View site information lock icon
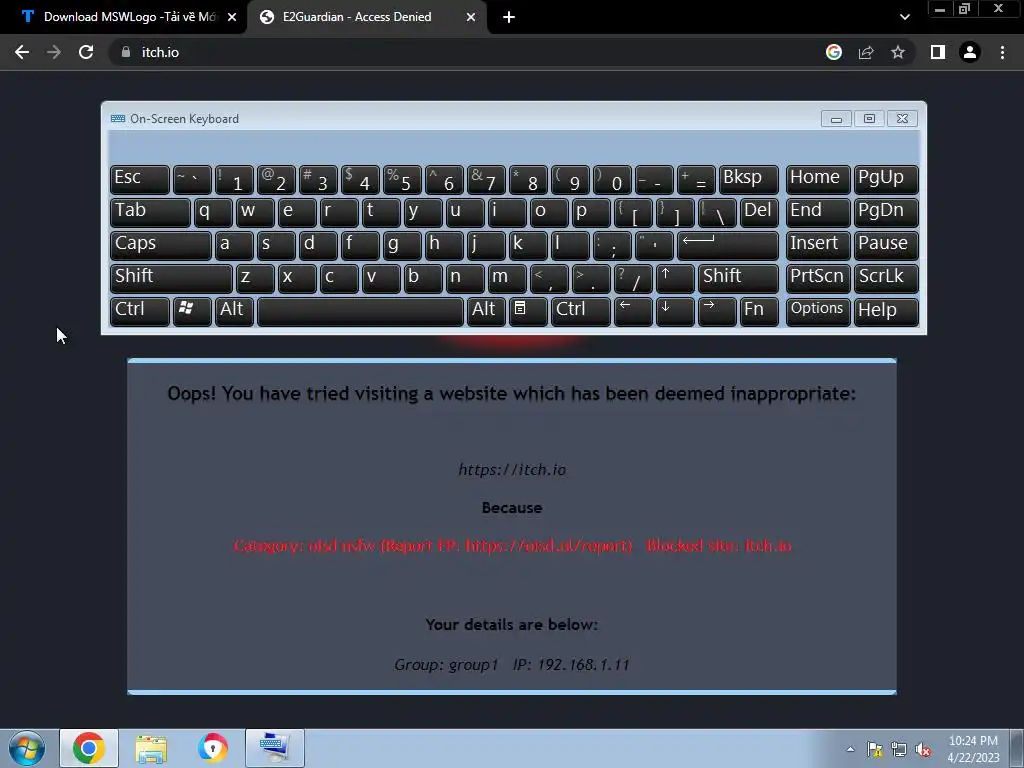 coord(126,52)
